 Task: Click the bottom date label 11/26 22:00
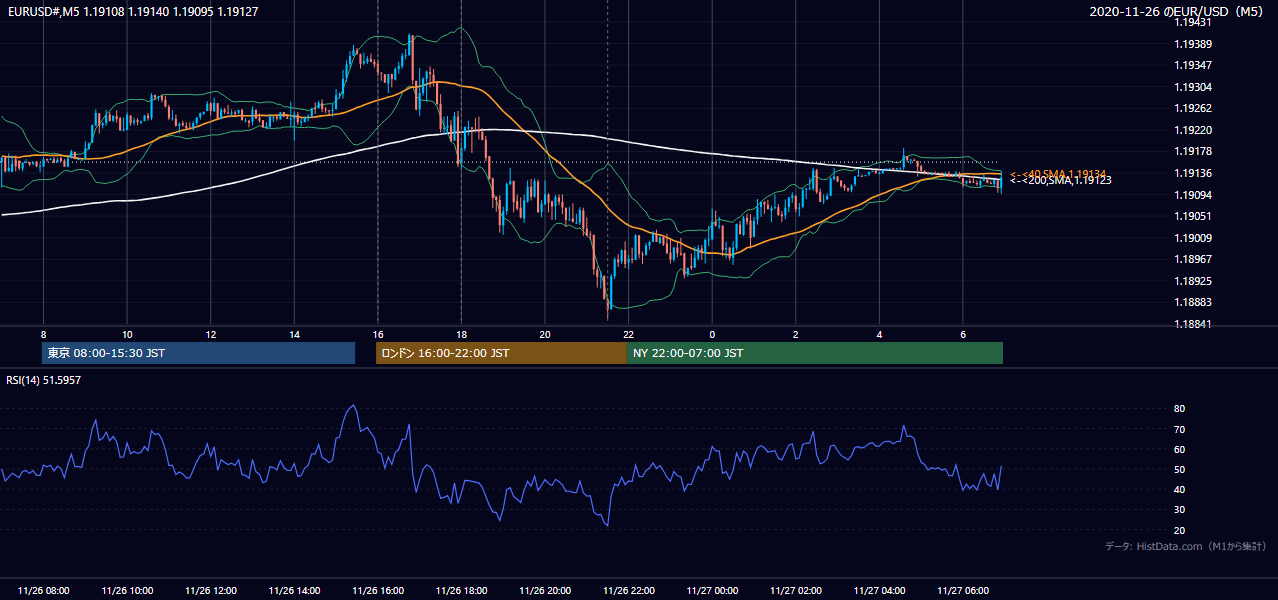628,591
